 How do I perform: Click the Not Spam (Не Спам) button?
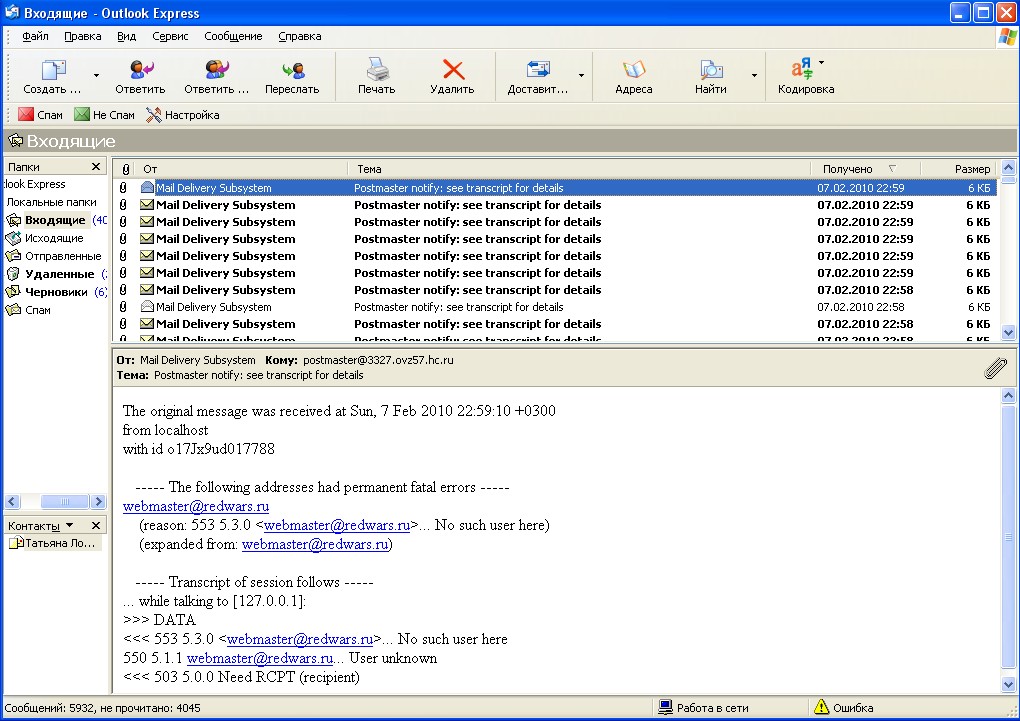[x=104, y=115]
